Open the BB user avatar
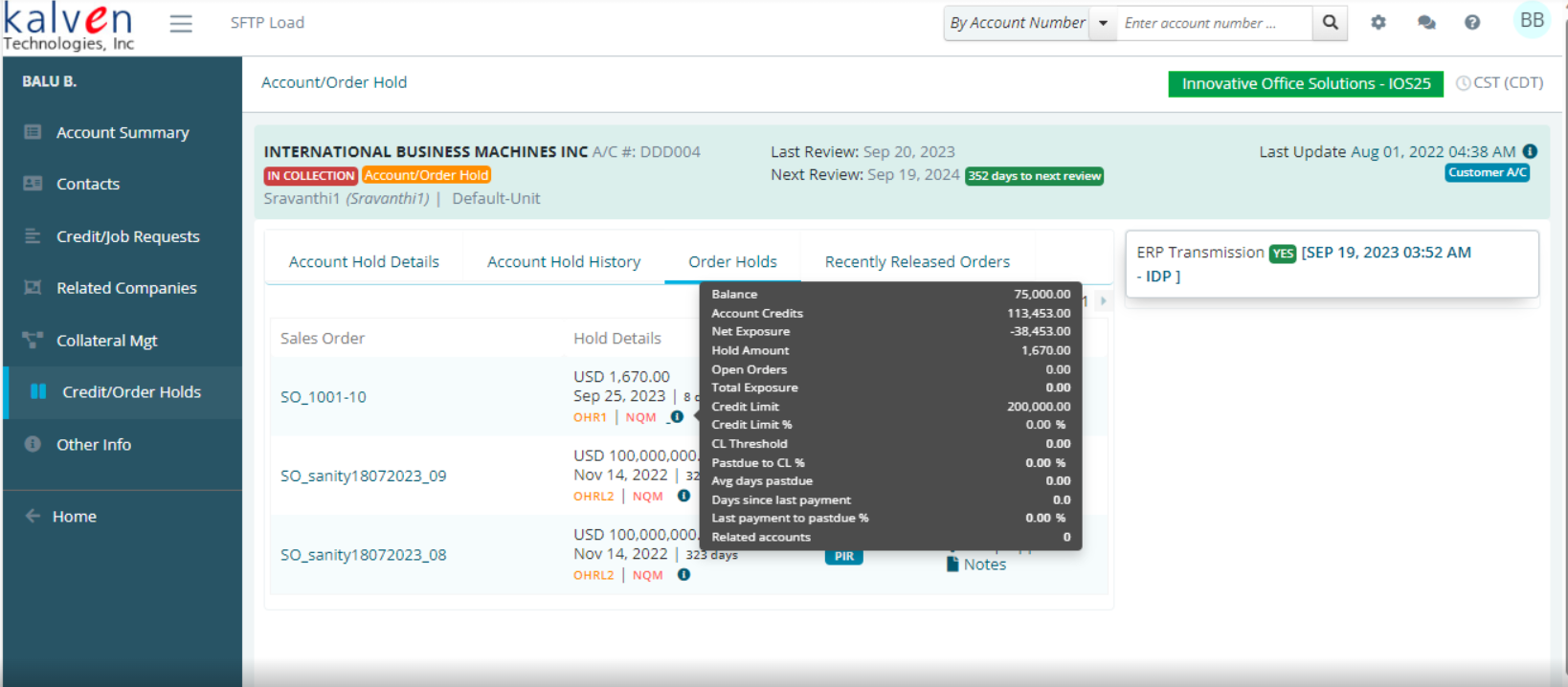 pos(1532,20)
